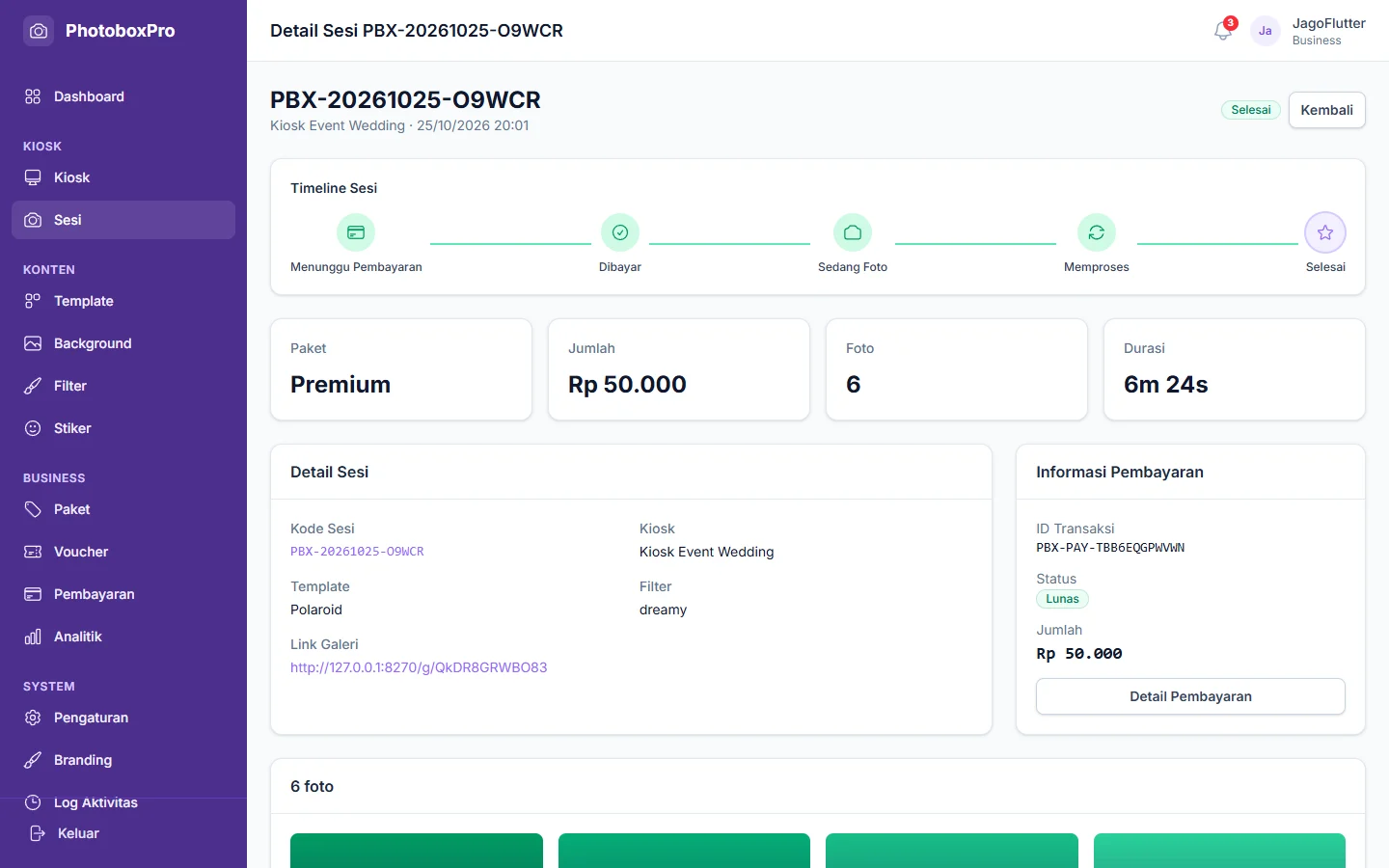Click the Paket tag icon

pos(33,509)
